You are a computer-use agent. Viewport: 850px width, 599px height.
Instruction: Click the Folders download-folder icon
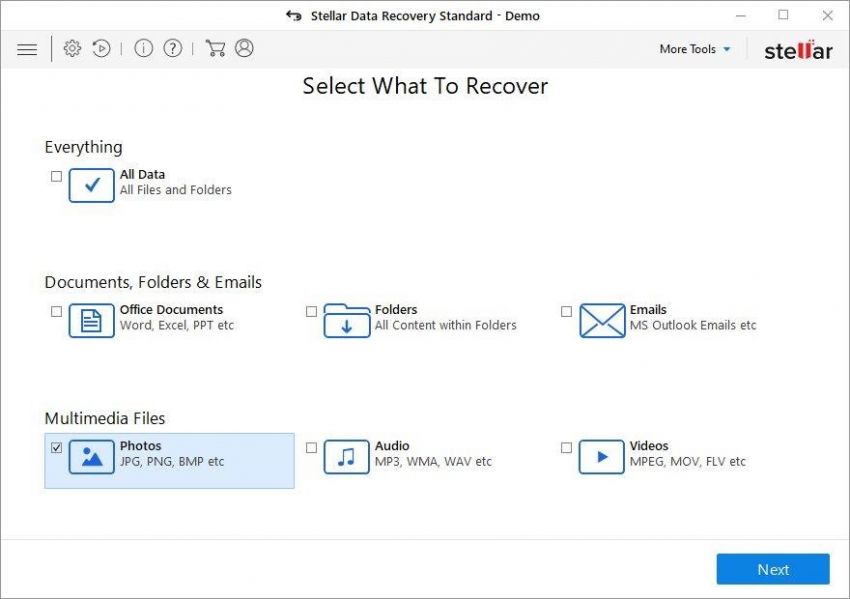tap(345, 318)
